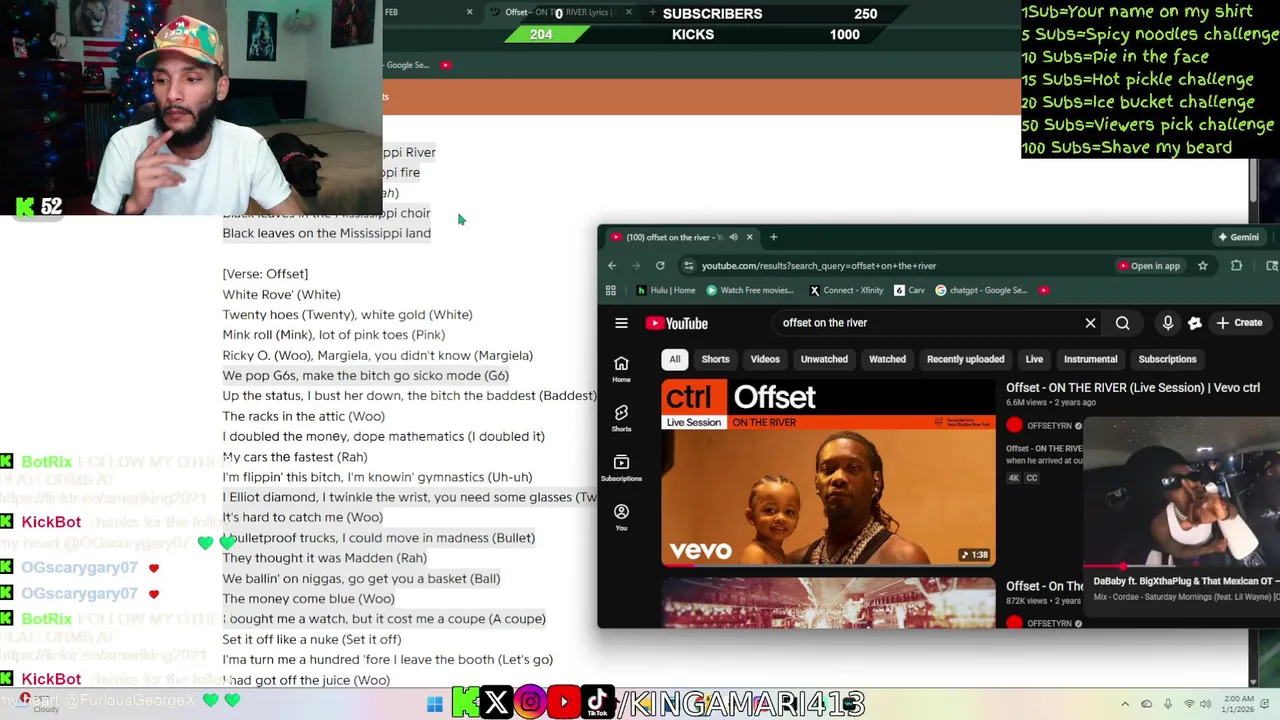Viewport: 1280px width, 720px height.
Task: Click the Instagram icon in the taskbar overlay
Action: [530, 703]
